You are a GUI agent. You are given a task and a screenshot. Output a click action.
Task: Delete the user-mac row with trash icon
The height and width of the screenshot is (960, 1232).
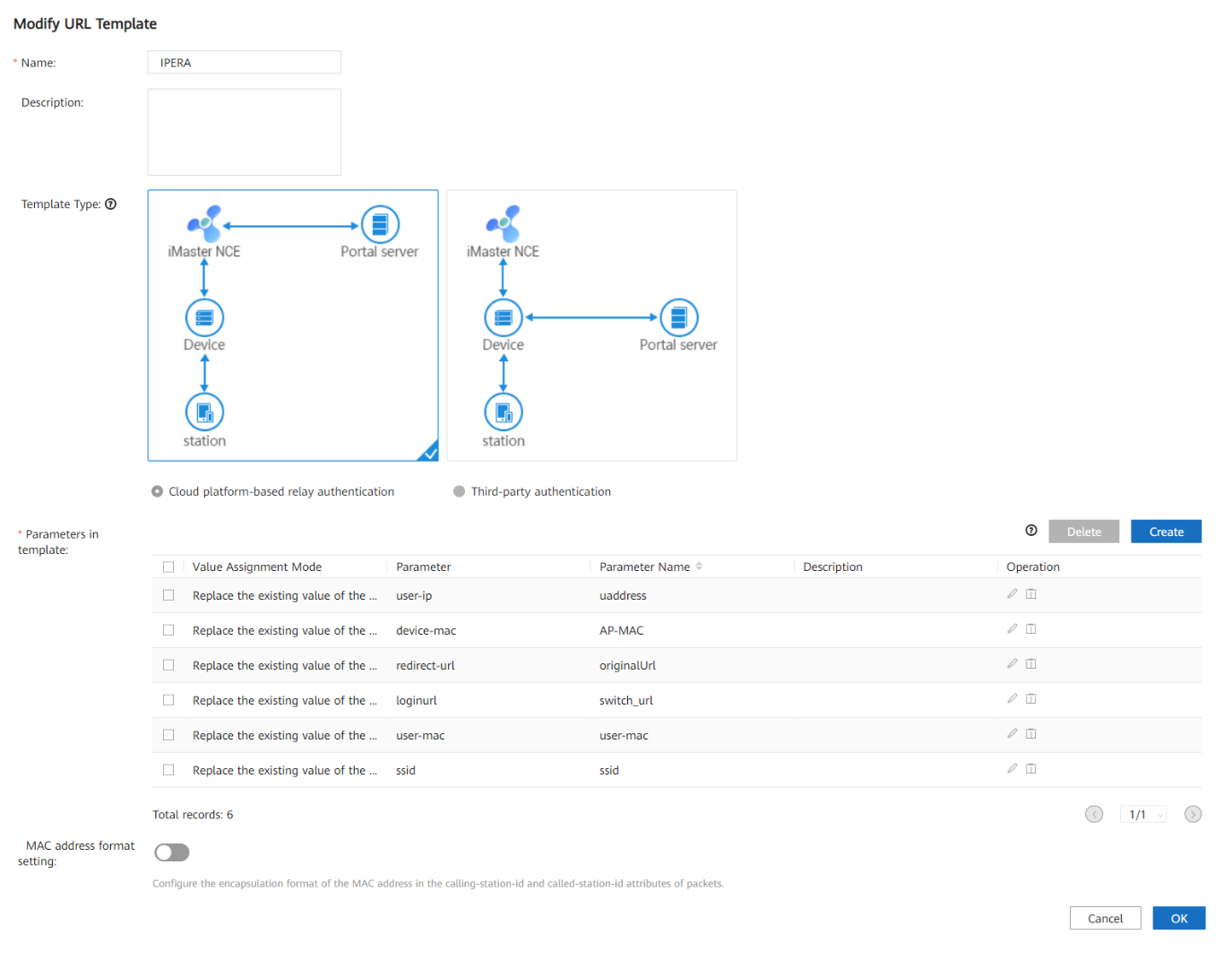coord(1031,734)
